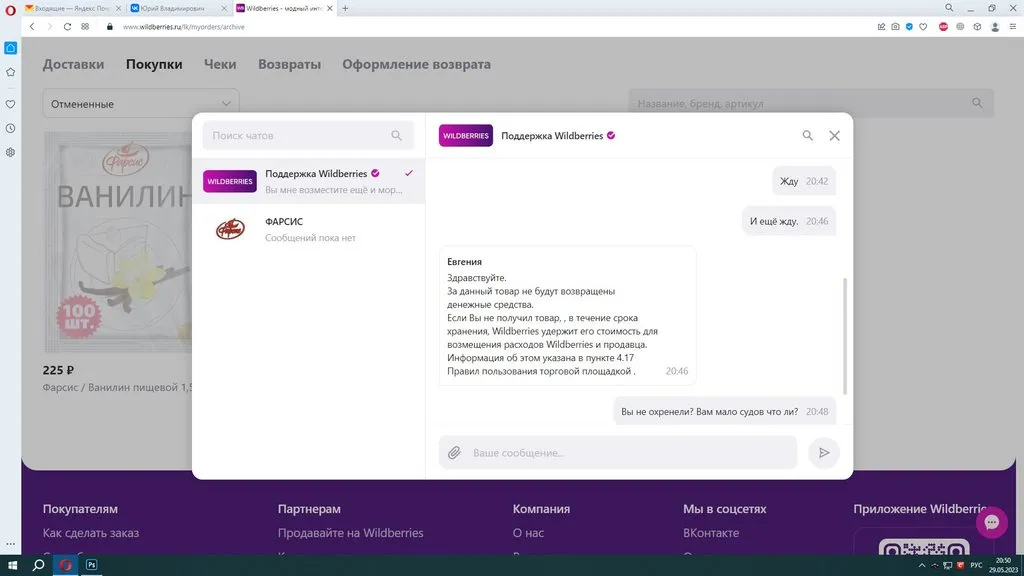Switch to the Возвраты tab
The image size is (1024, 576).
[289, 64]
